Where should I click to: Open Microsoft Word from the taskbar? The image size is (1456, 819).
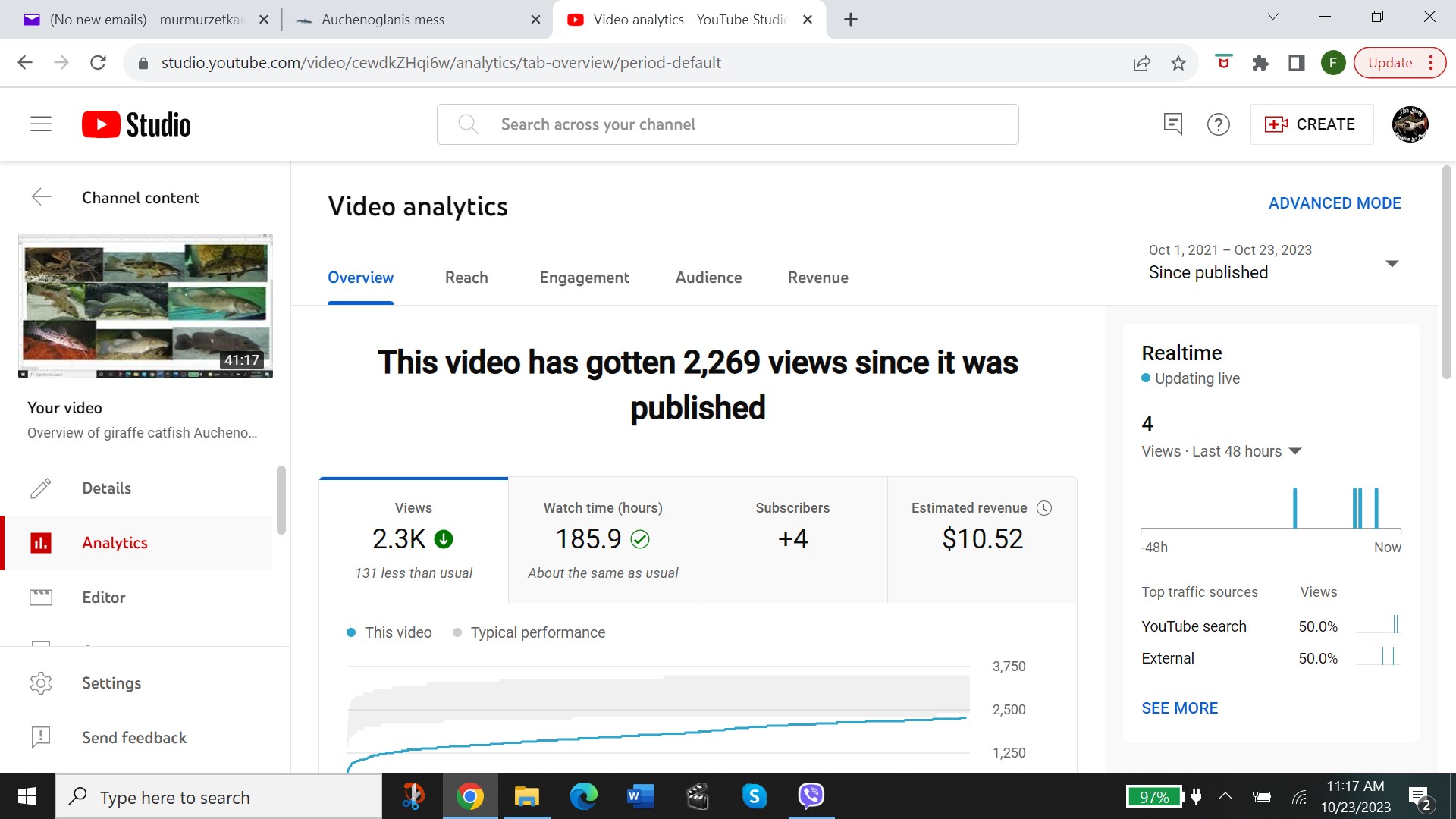click(640, 797)
